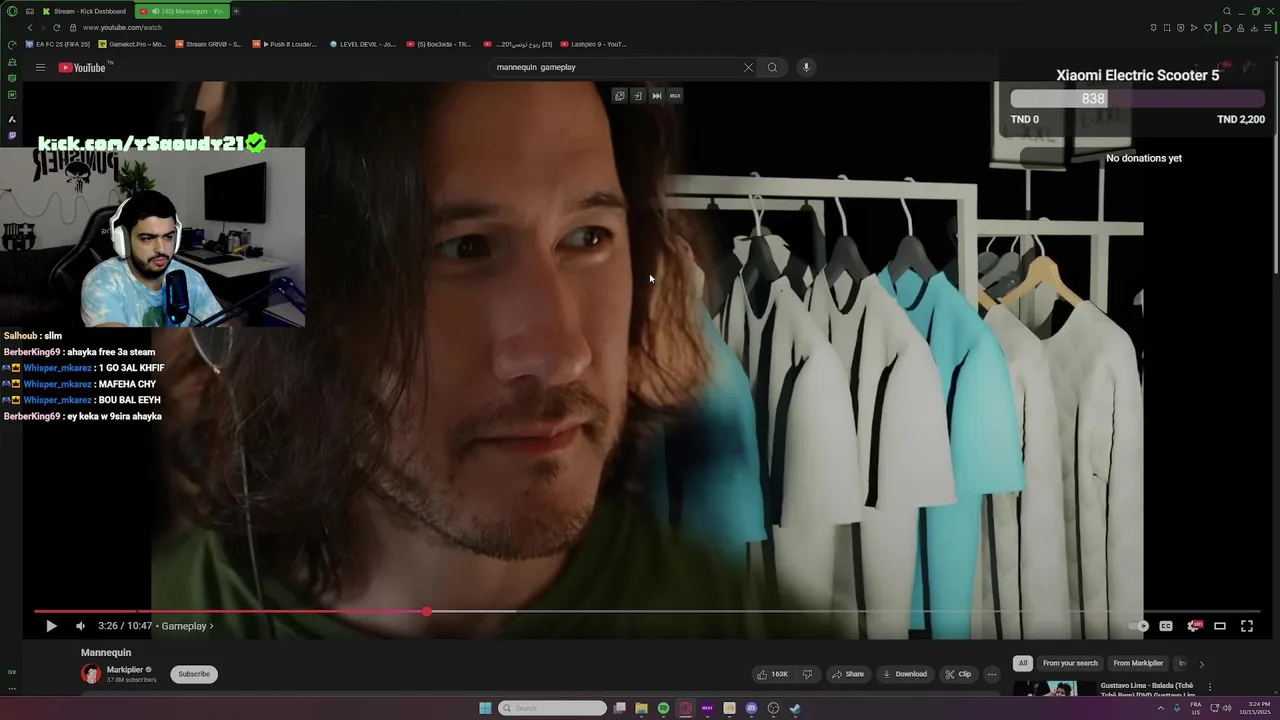The width and height of the screenshot is (1280, 720).
Task: Open Discord from the taskbar
Action: [752, 708]
